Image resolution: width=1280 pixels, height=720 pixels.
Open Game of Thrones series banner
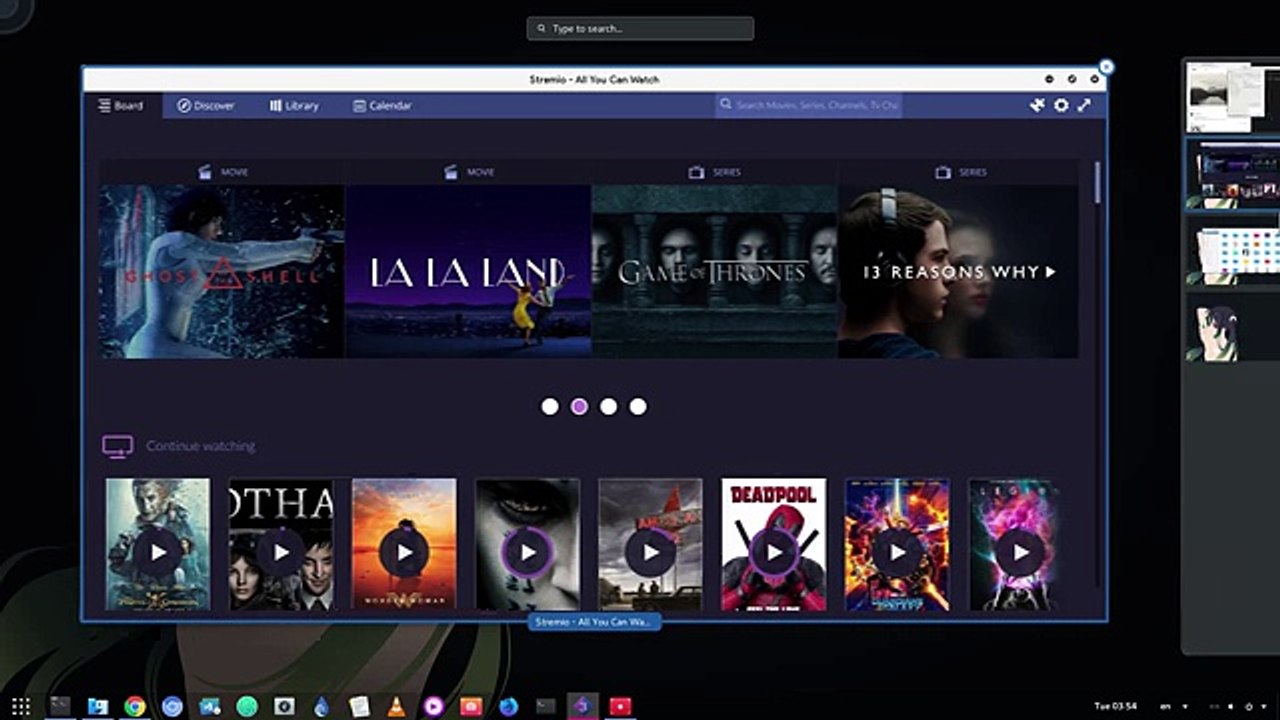click(x=714, y=271)
